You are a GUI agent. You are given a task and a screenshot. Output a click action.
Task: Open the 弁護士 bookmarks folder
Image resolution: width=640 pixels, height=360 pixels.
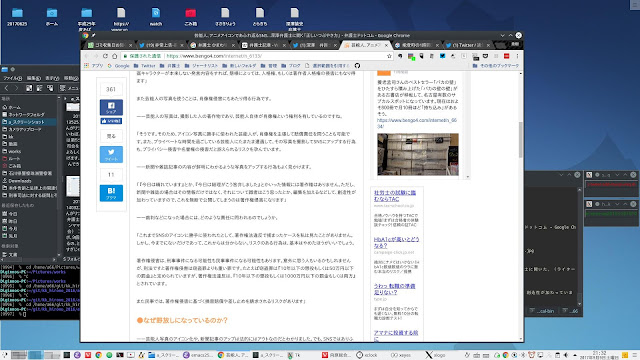170,65
